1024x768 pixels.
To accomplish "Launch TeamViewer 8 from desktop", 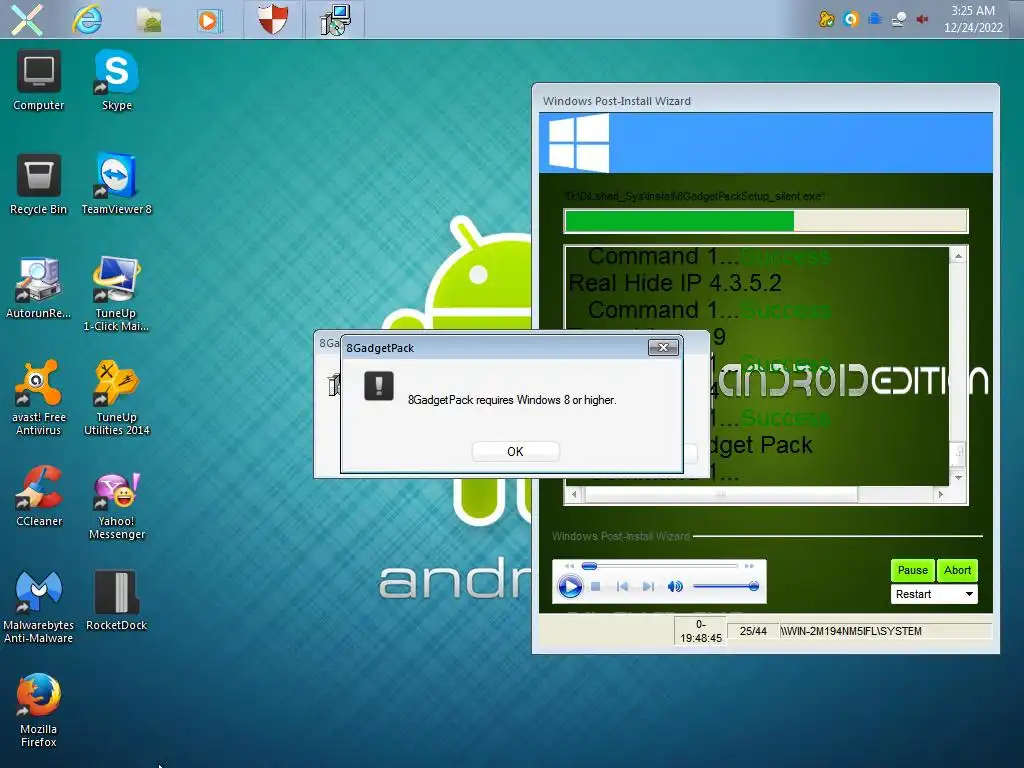I will 117,184.
